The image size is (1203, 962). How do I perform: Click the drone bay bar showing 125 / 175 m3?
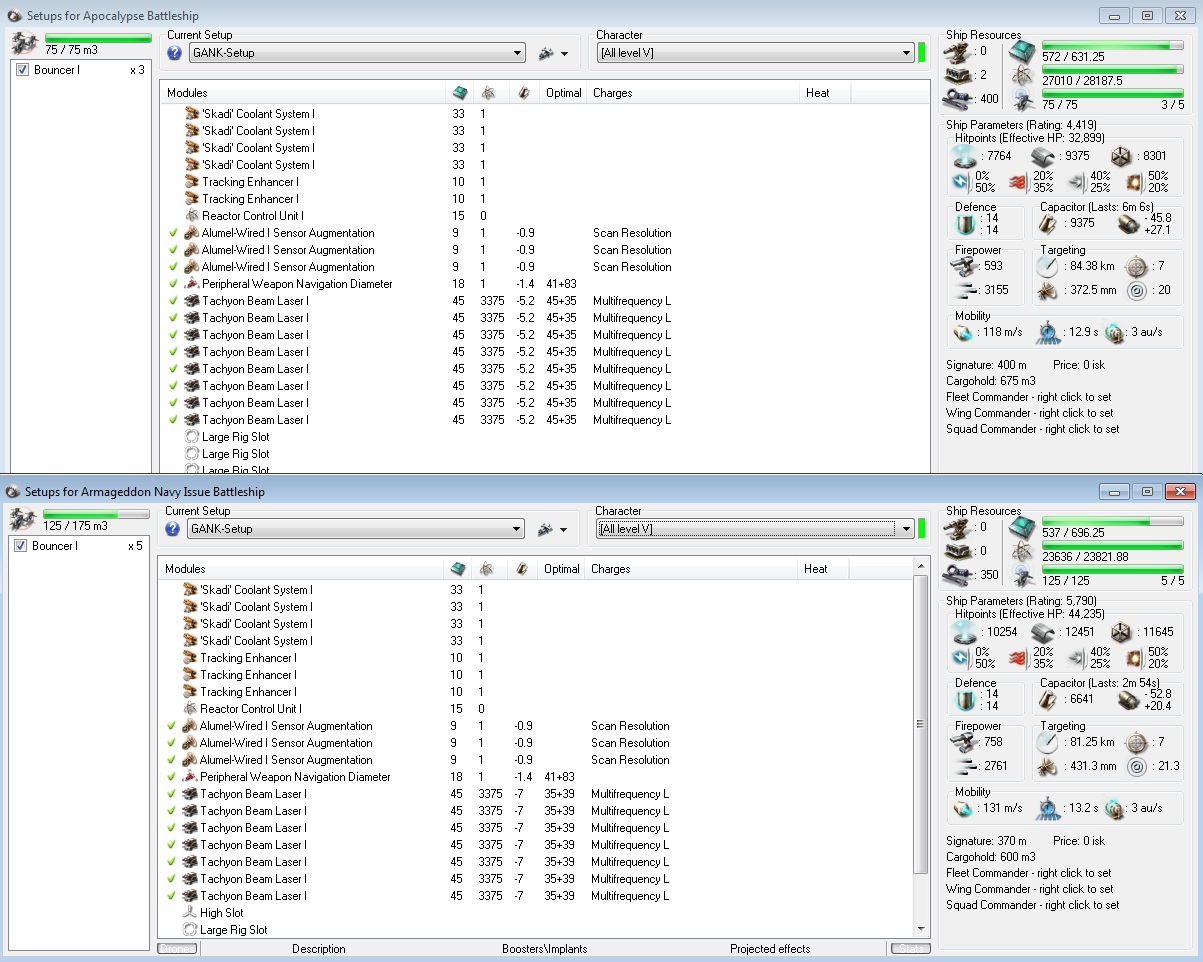[97, 514]
